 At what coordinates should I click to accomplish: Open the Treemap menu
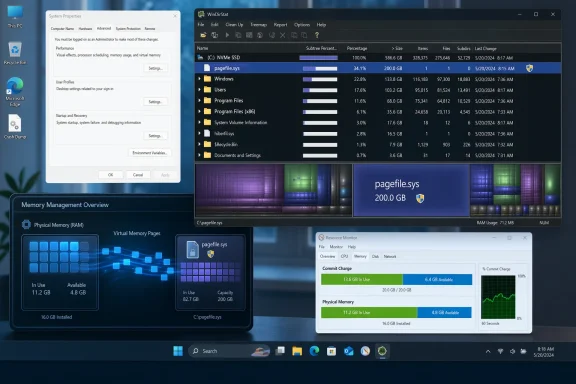point(259,25)
